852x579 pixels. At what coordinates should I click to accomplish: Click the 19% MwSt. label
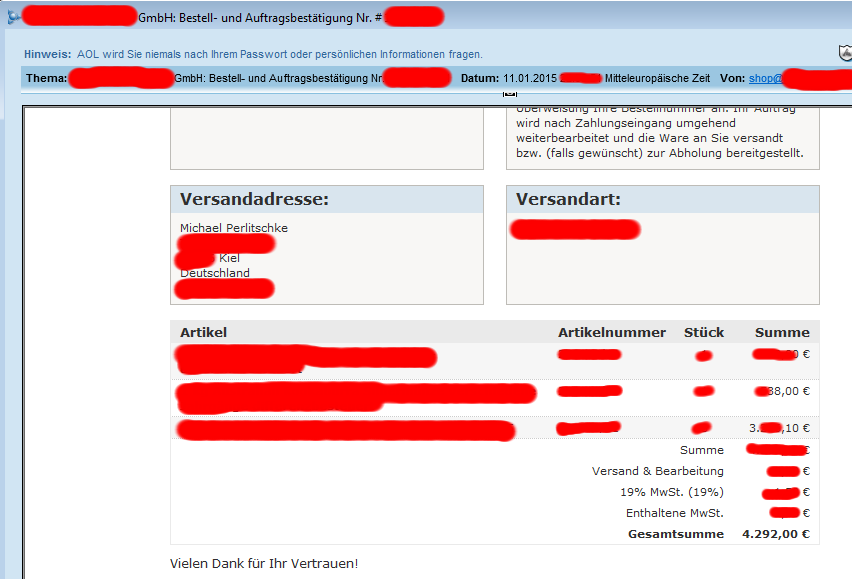coord(671,492)
